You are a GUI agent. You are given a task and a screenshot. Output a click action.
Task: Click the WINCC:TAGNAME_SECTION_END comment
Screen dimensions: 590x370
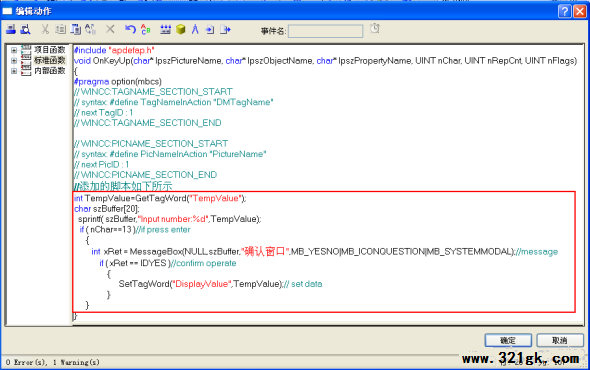[x=148, y=123]
